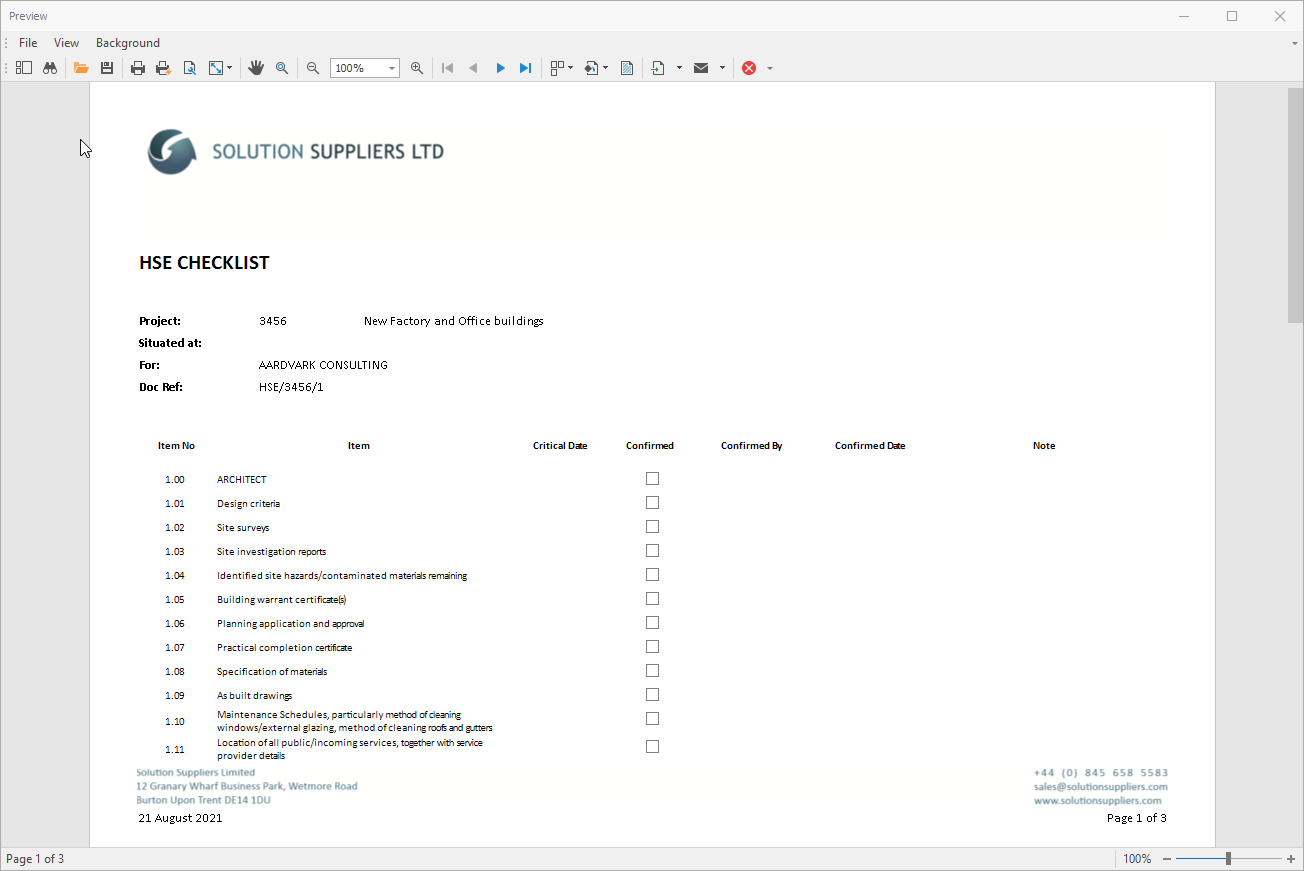Viewport: 1304px width, 871px height.
Task: Click the www.solutionsuppliers.com footer text
Action: 1098,801
